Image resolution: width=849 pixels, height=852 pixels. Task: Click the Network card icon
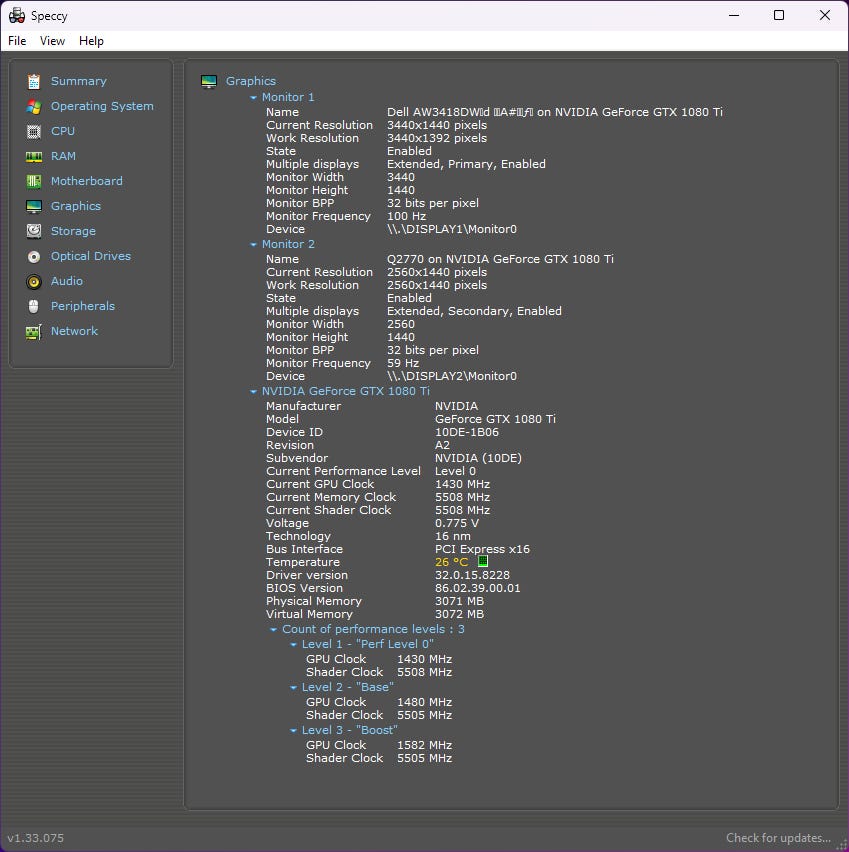tap(34, 331)
